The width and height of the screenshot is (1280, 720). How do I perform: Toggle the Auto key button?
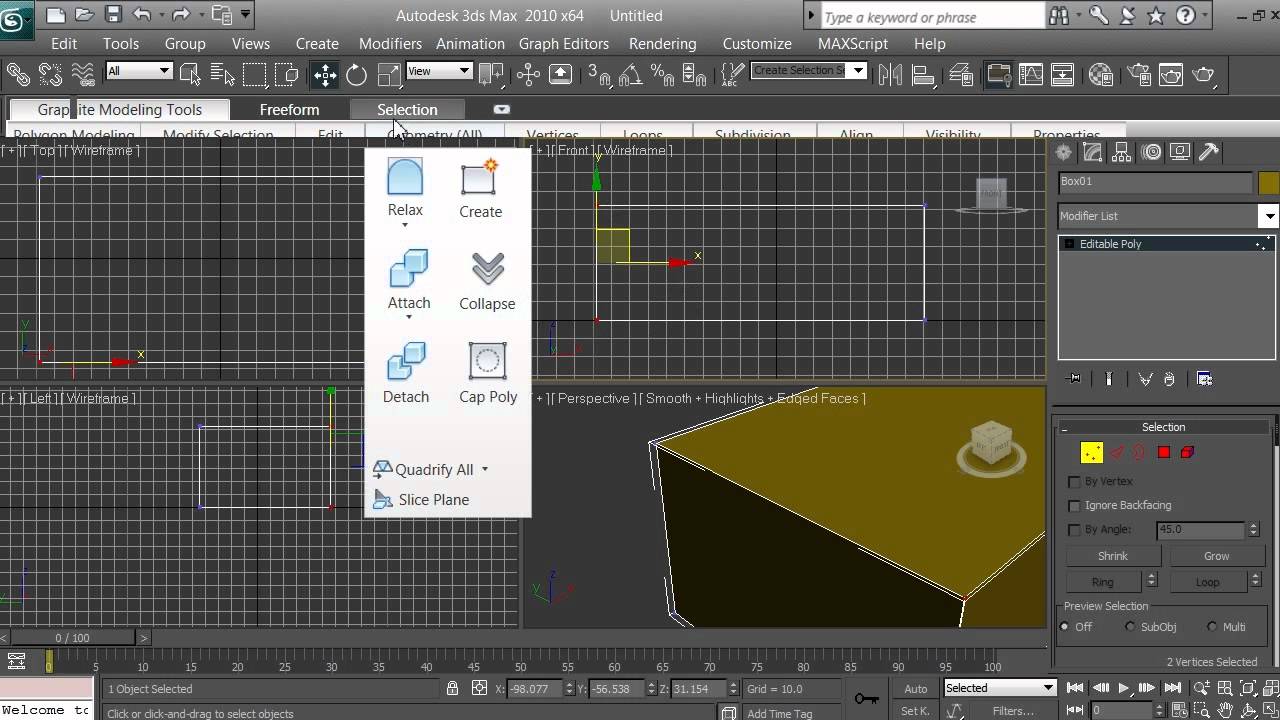point(916,688)
